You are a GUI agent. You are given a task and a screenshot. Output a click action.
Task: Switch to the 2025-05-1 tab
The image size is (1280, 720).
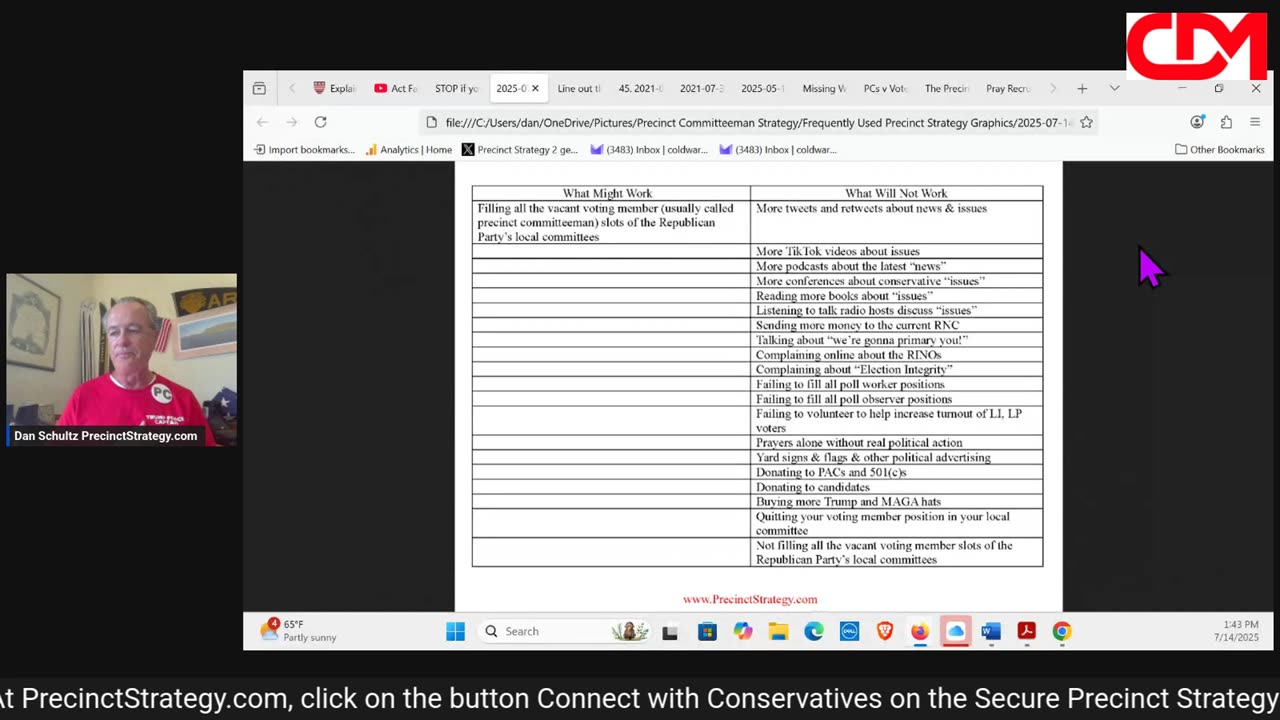pos(762,88)
